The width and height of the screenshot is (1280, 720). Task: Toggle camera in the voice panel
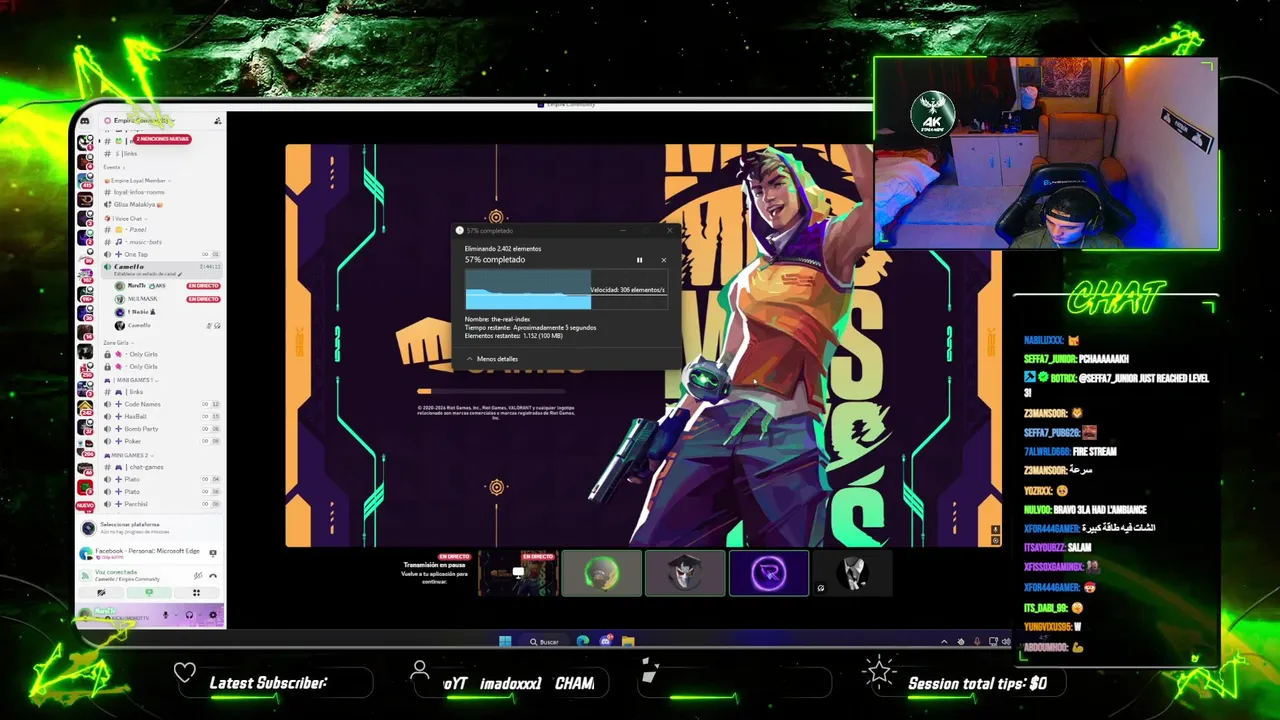101,593
